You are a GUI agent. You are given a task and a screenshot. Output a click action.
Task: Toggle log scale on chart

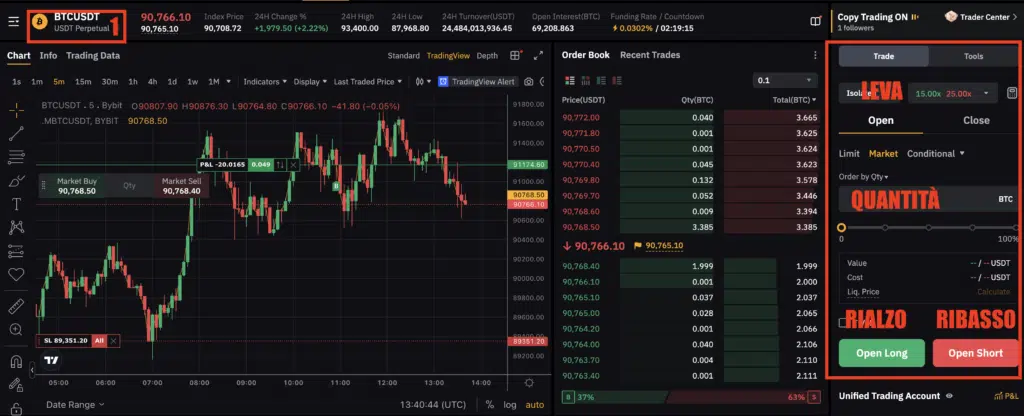pos(509,405)
